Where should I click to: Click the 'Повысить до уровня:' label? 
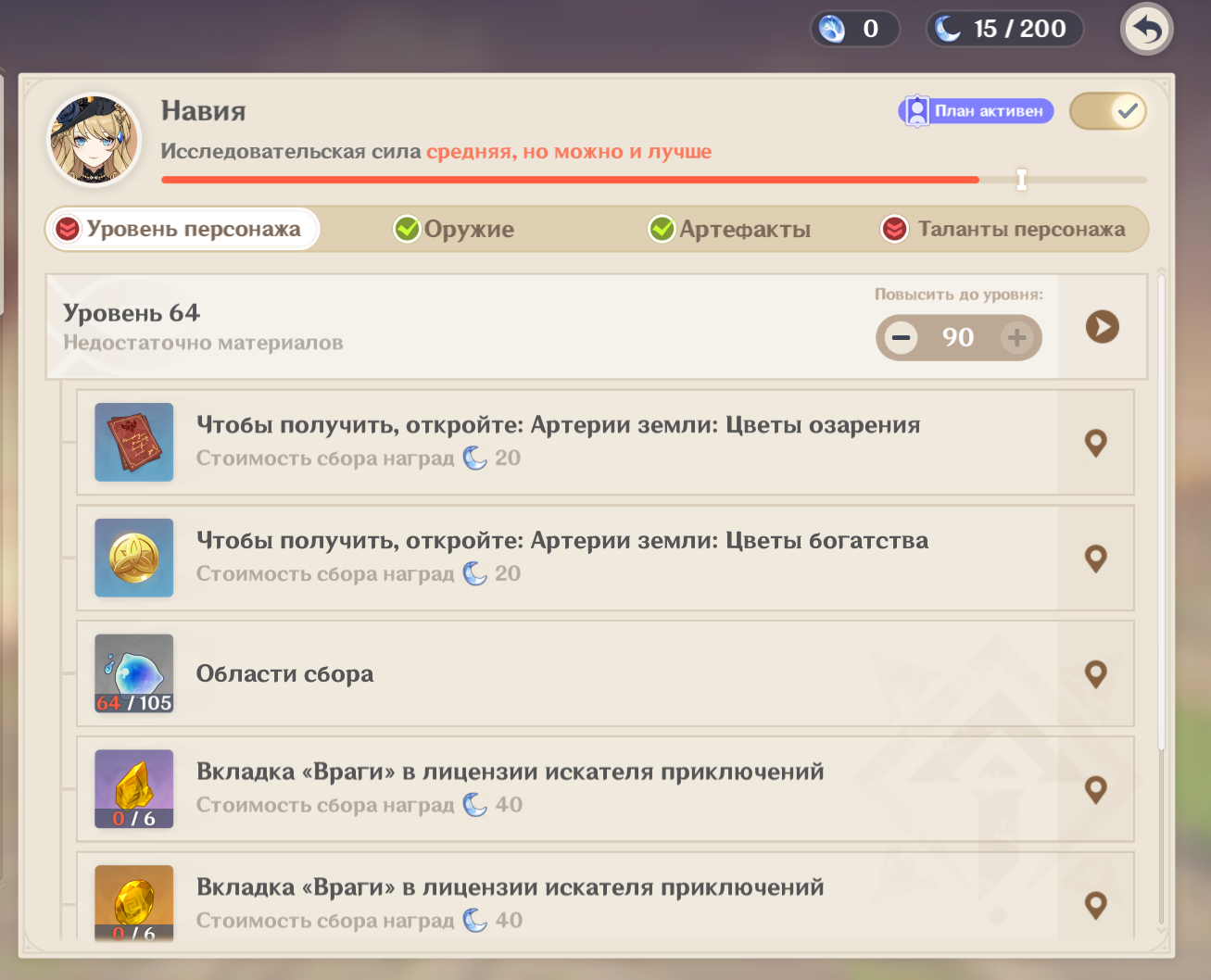pyautogui.click(x=959, y=295)
